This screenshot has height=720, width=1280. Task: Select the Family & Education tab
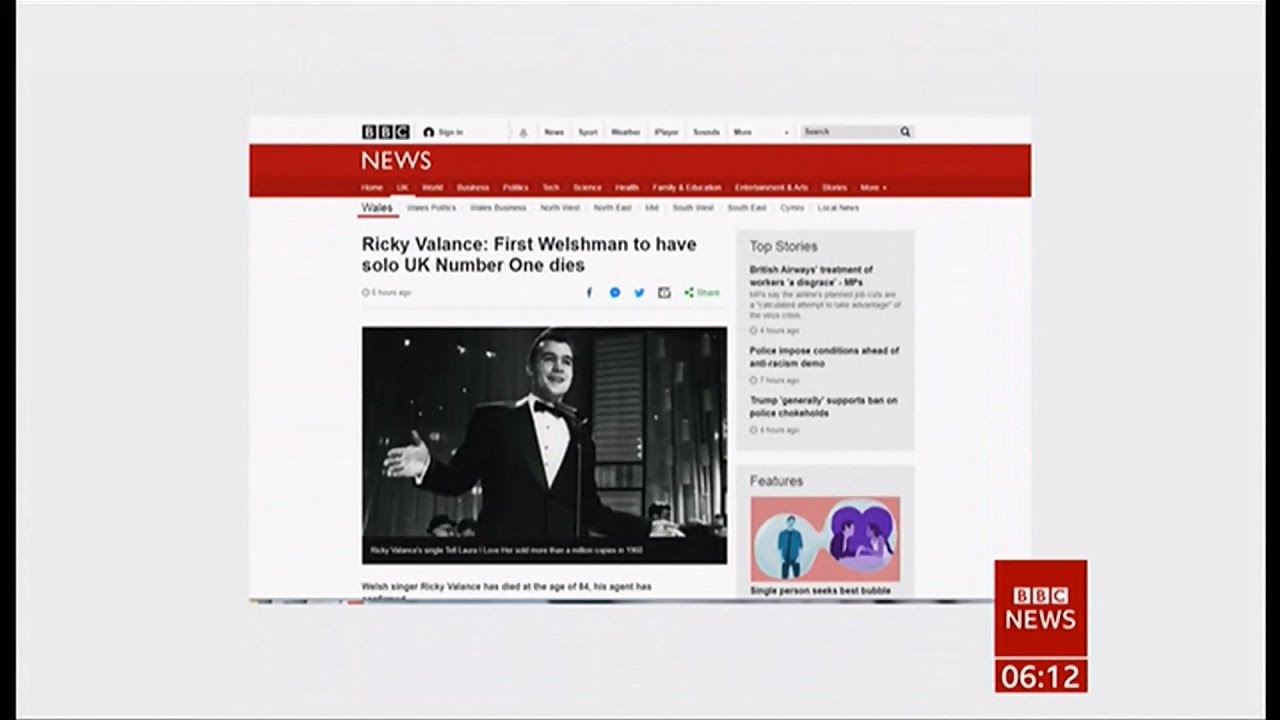[687, 188]
